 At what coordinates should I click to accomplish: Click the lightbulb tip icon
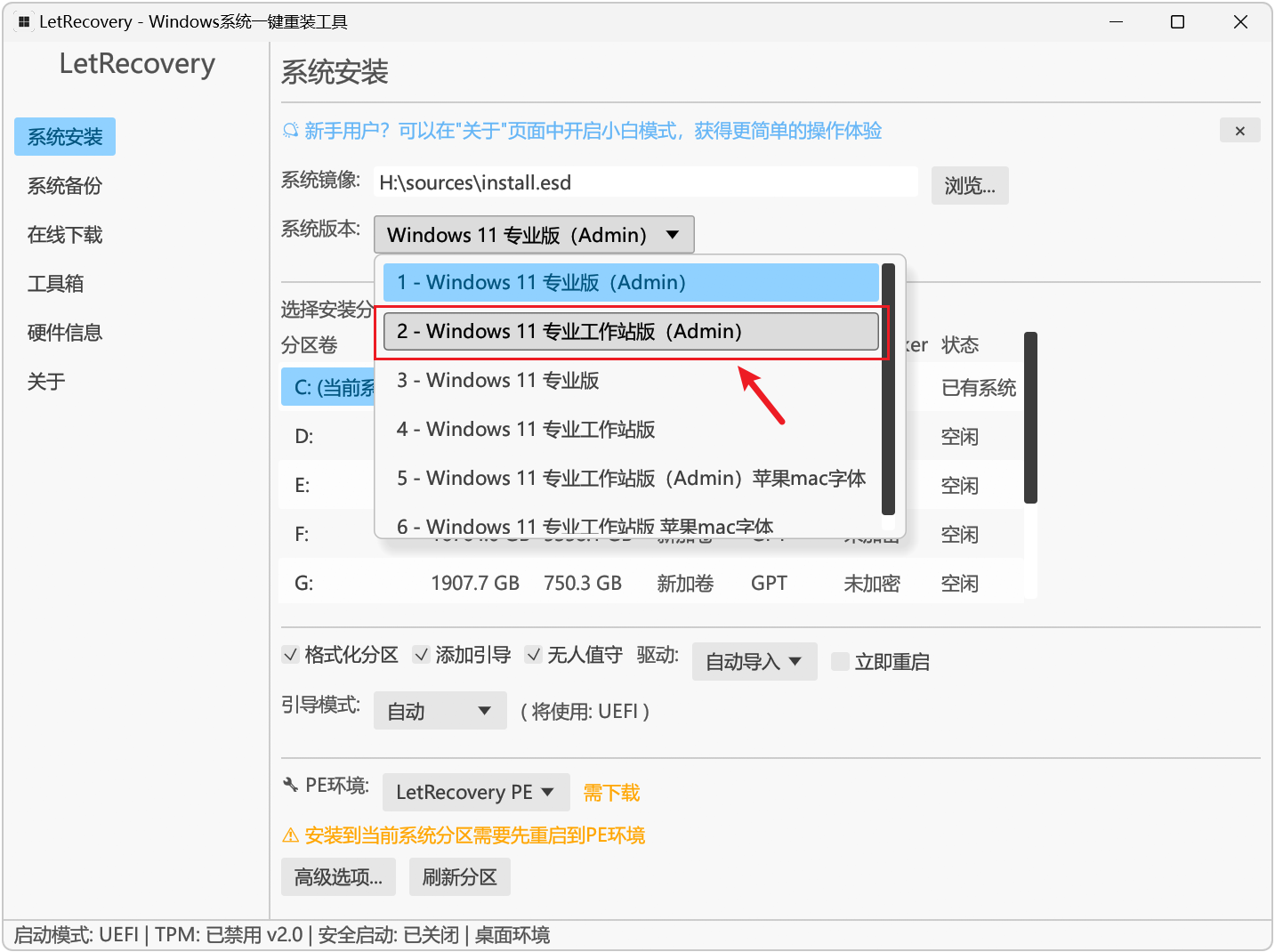pyautogui.click(x=290, y=131)
